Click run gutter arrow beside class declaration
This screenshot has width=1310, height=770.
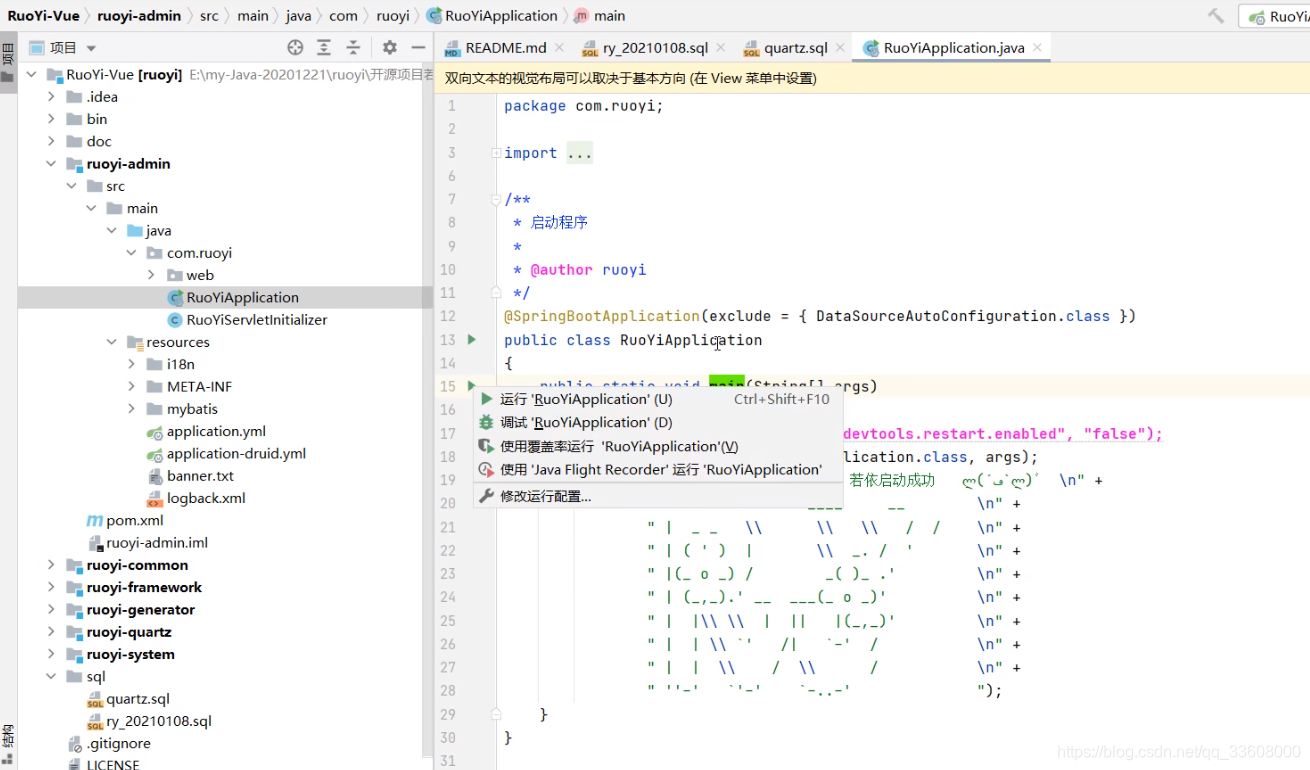tap(472, 340)
